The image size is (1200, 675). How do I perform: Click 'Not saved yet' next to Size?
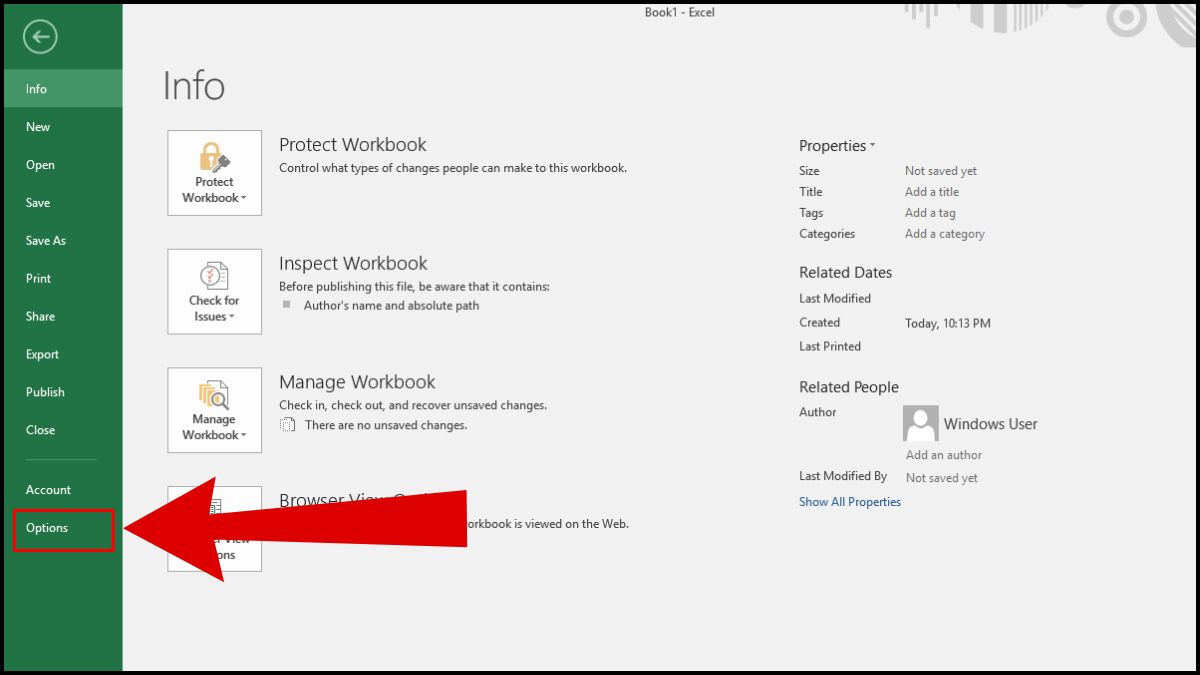941,171
